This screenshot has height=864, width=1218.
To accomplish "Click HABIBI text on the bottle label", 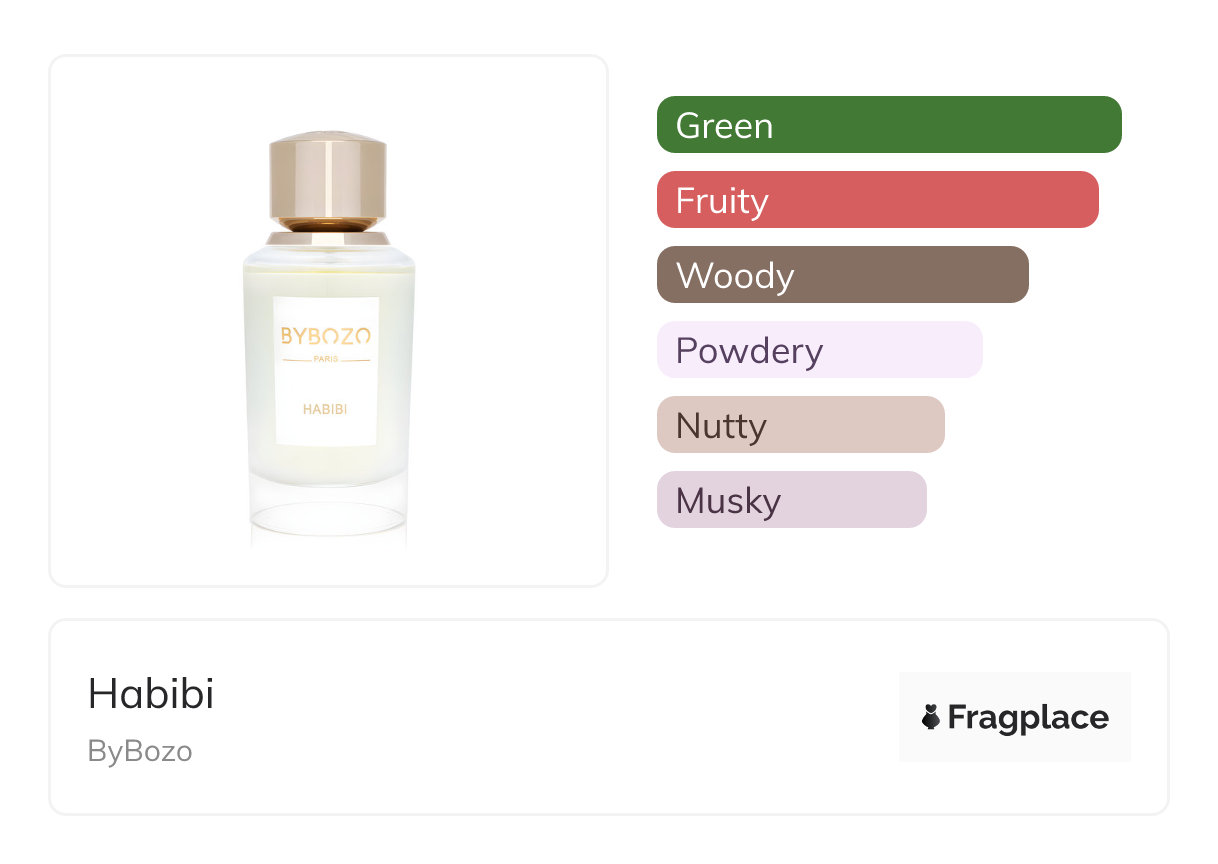I will [x=326, y=408].
